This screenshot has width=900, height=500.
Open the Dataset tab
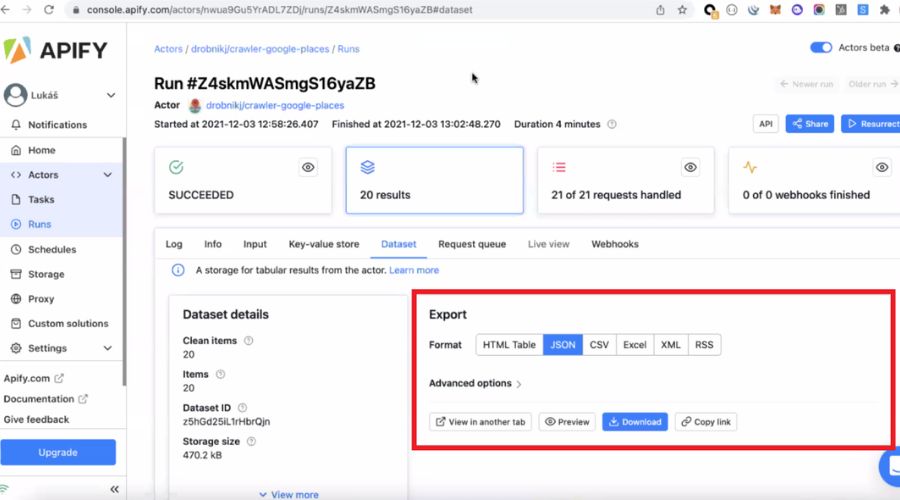[x=398, y=244]
